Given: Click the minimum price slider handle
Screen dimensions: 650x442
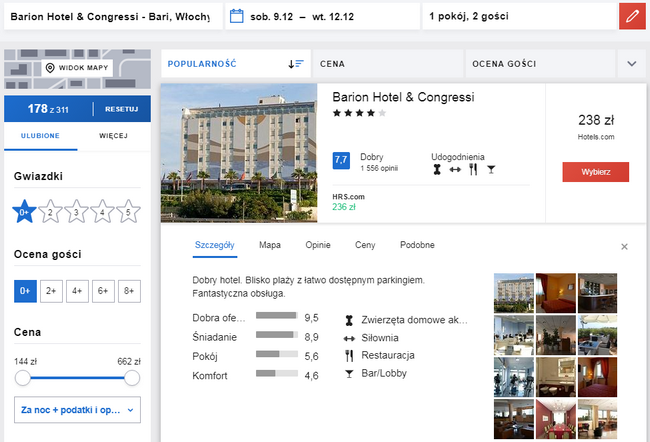Looking at the screenshot, I should click(23, 378).
